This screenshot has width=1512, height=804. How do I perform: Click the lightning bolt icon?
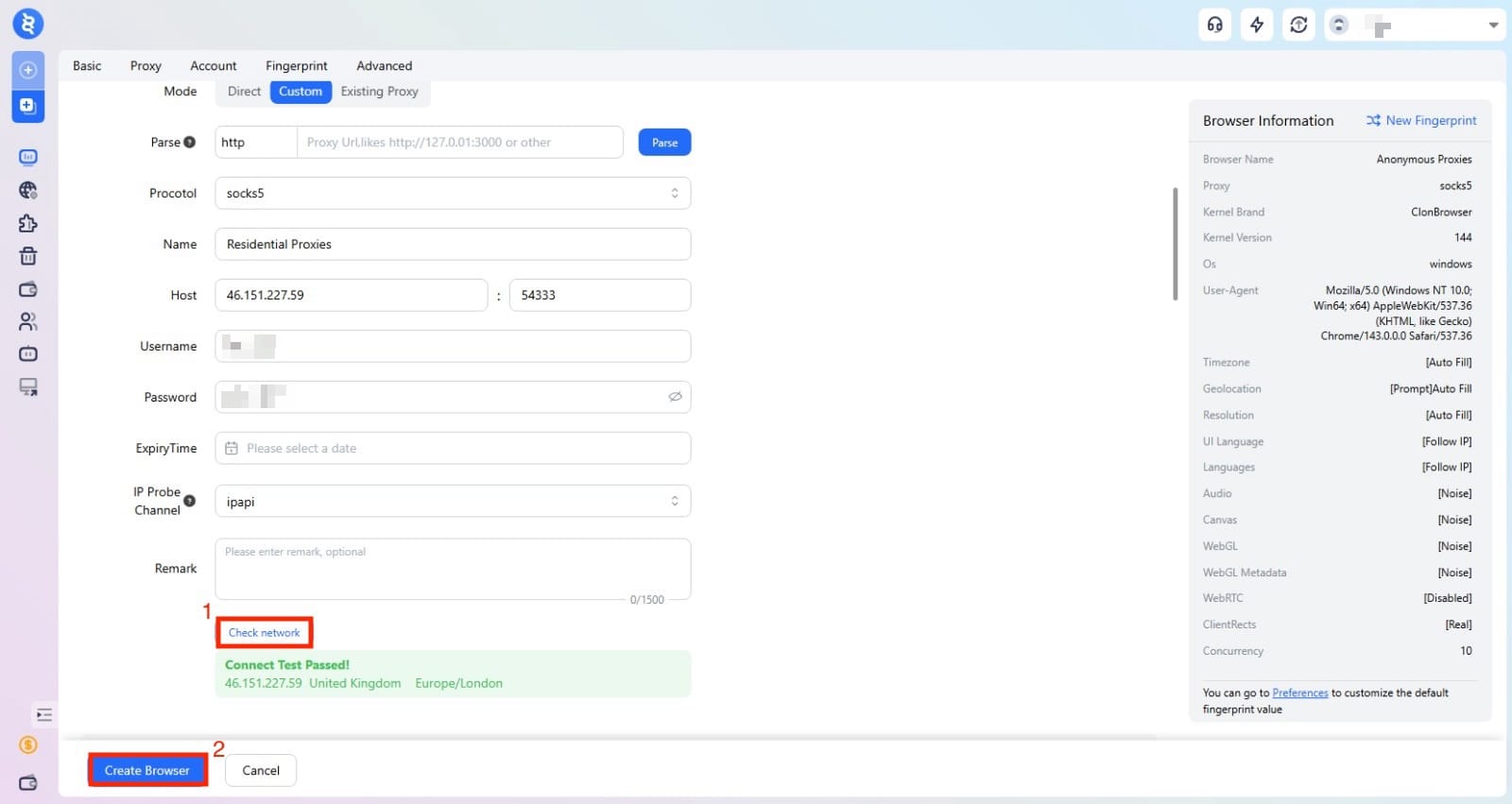pyautogui.click(x=1257, y=25)
